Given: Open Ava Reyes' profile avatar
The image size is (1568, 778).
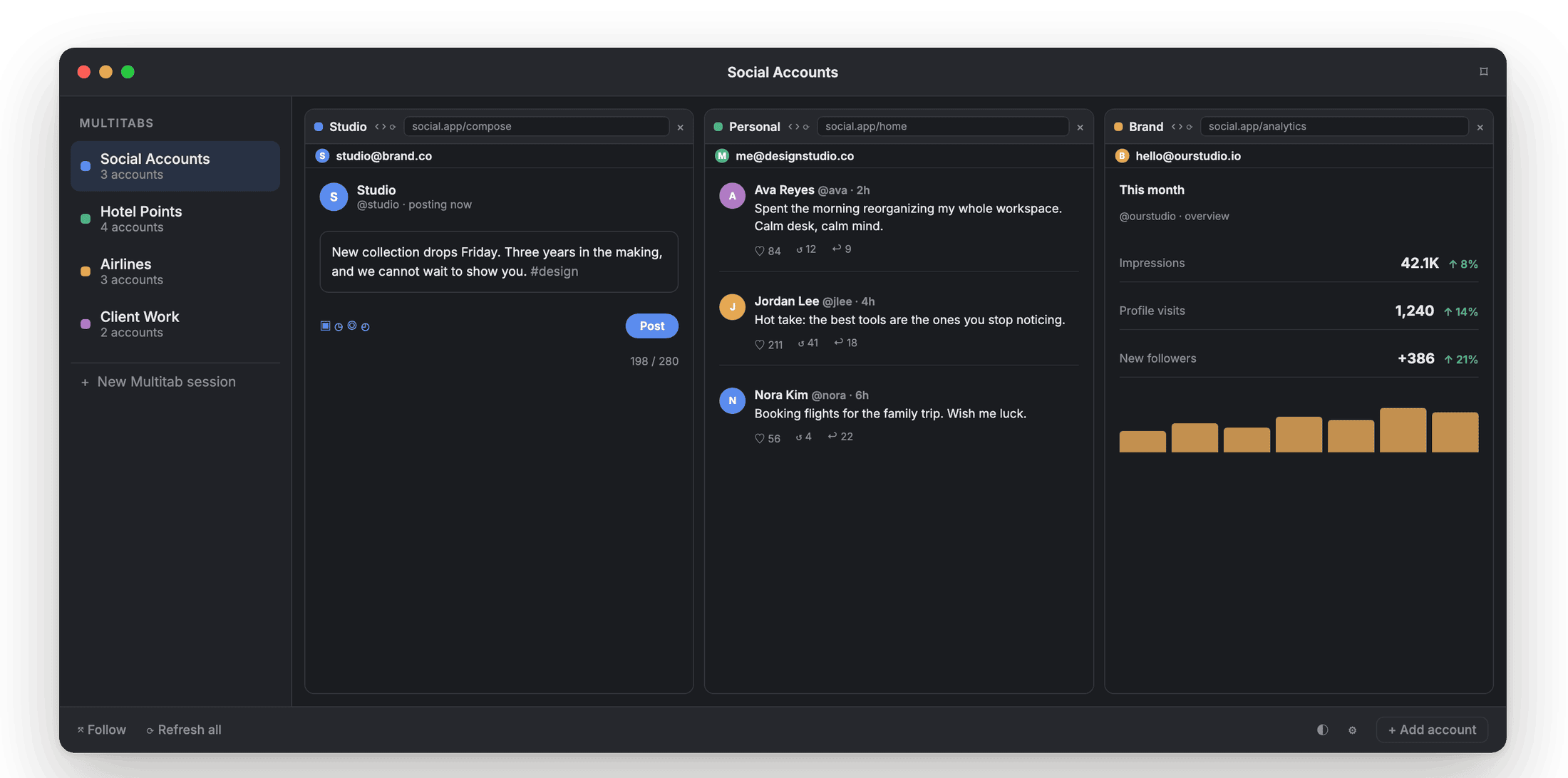Looking at the screenshot, I should click(x=732, y=196).
